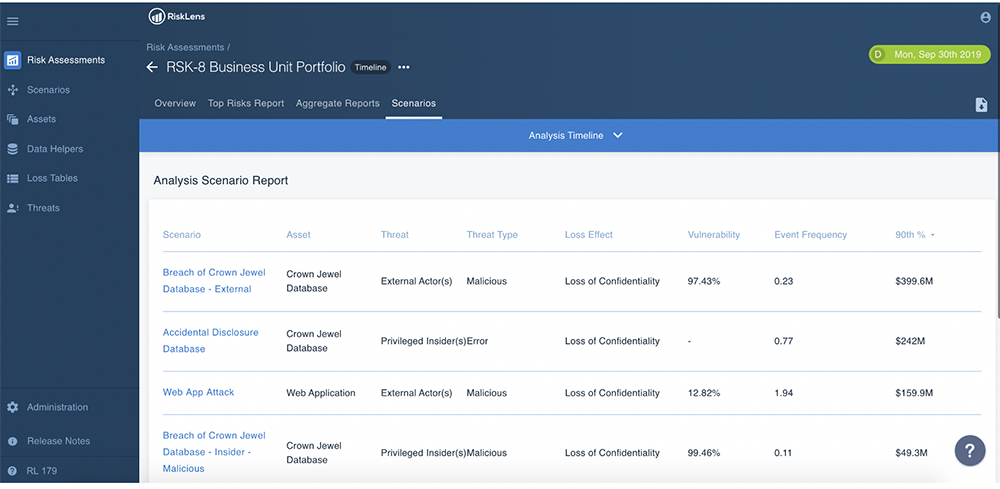
Task: Open the user account profile icon
Action: click(x=986, y=17)
